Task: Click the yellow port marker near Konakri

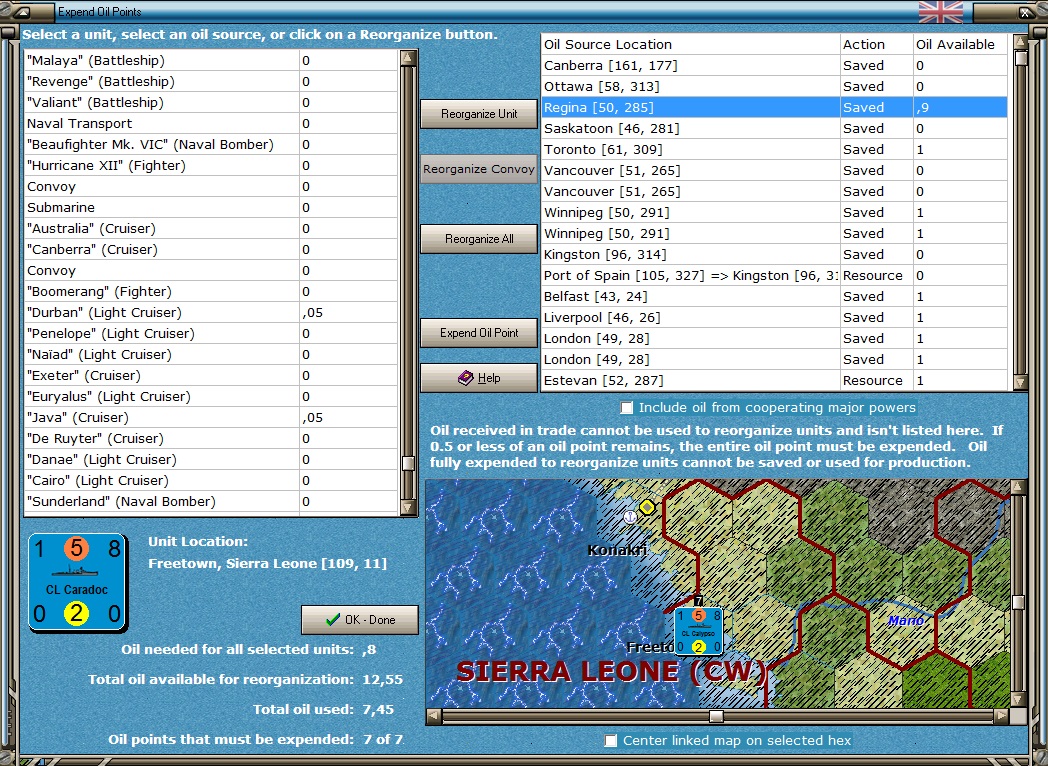Action: [x=646, y=507]
